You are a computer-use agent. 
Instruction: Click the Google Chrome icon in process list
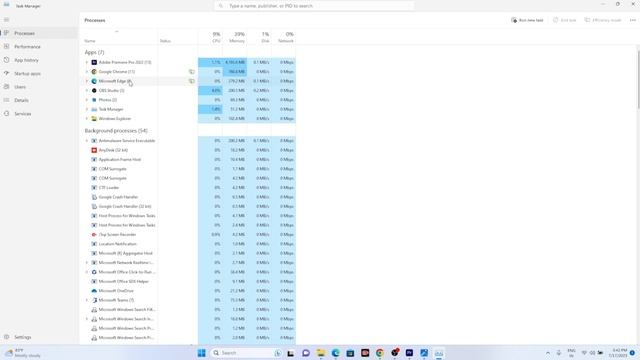click(94, 72)
